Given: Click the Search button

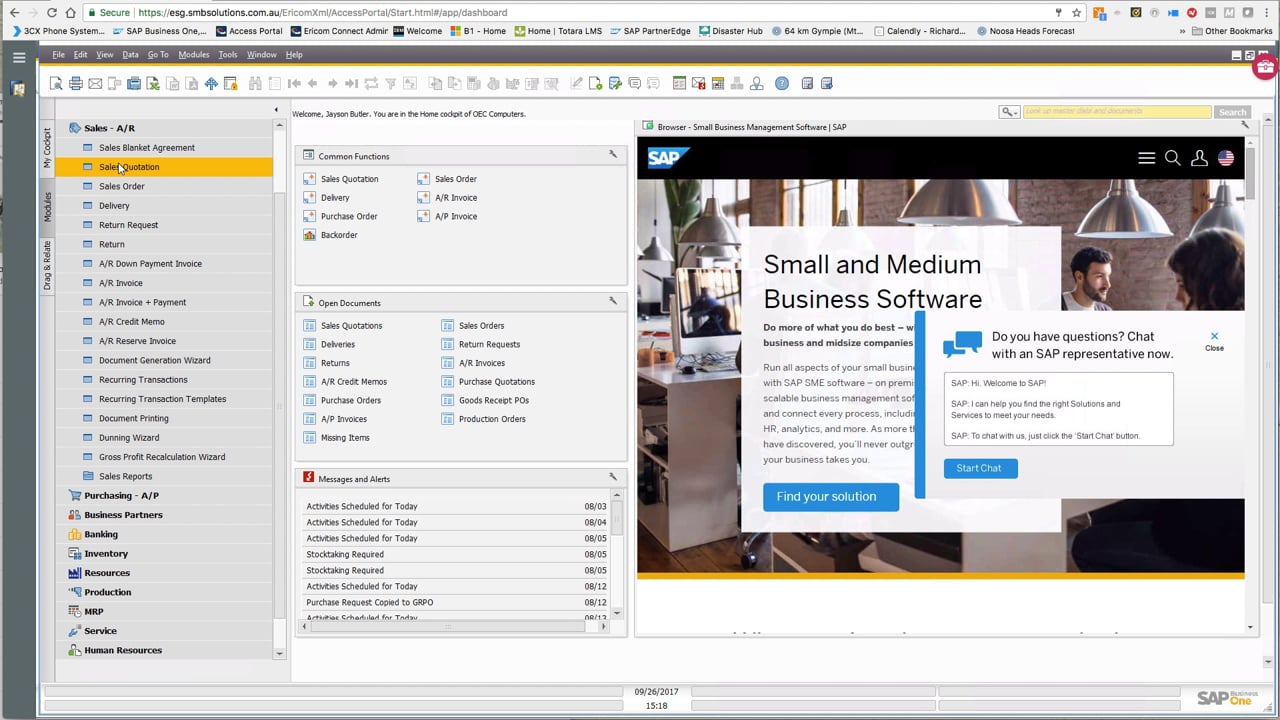Looking at the screenshot, I should pos(1232,112).
